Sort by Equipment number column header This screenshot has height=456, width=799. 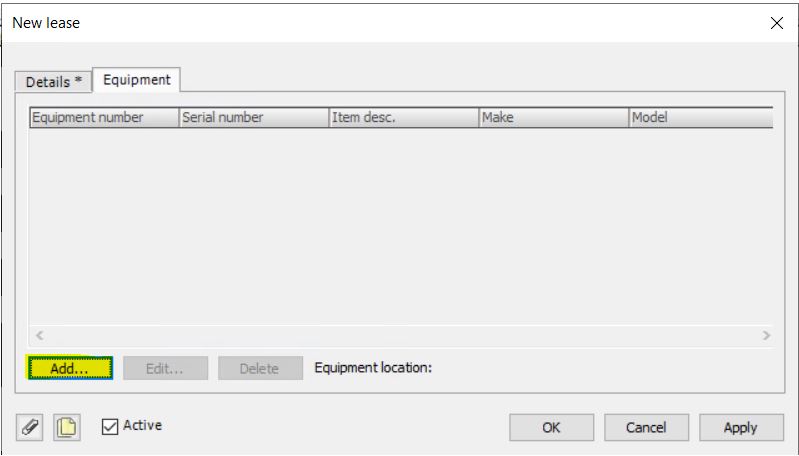pos(104,117)
